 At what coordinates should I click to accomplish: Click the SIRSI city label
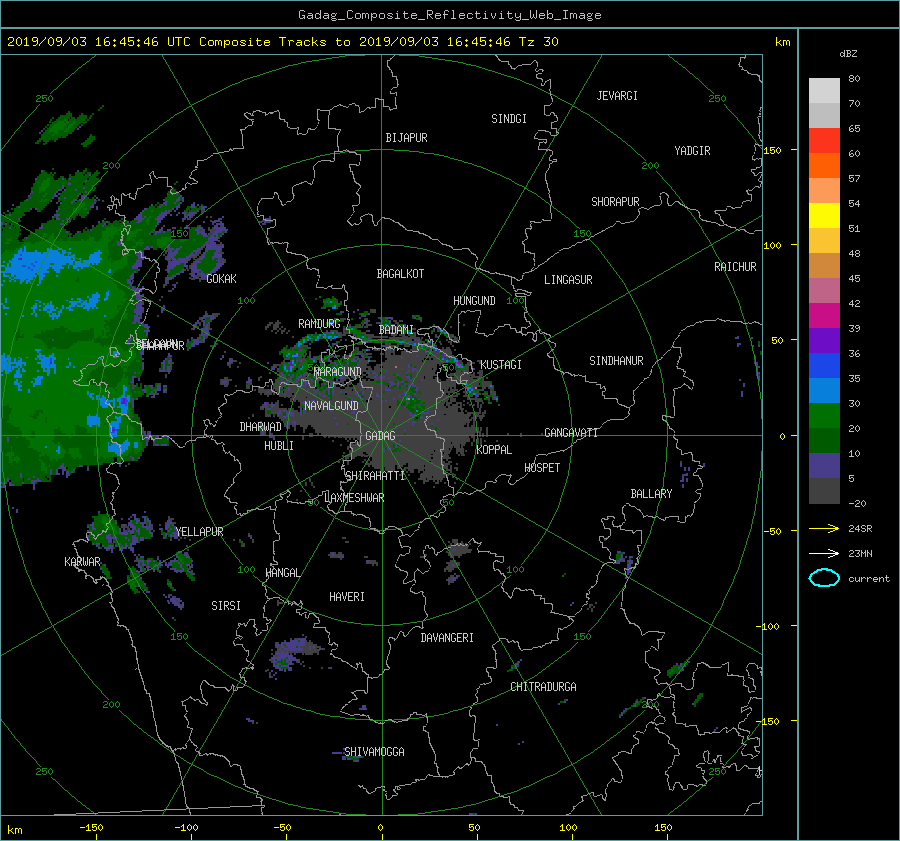[x=226, y=606]
